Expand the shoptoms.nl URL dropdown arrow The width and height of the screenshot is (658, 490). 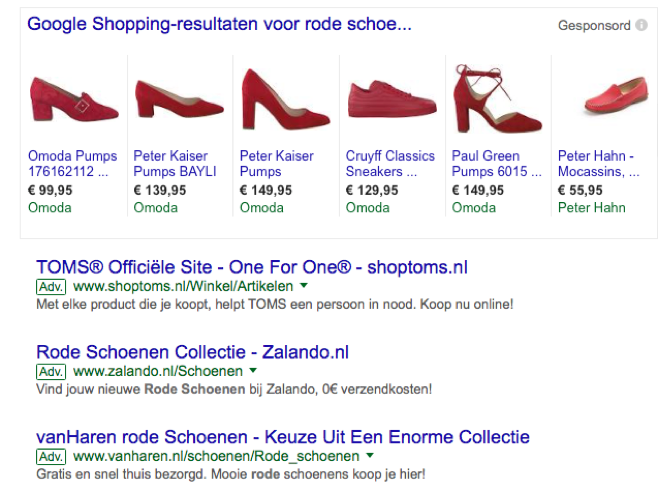[304, 287]
